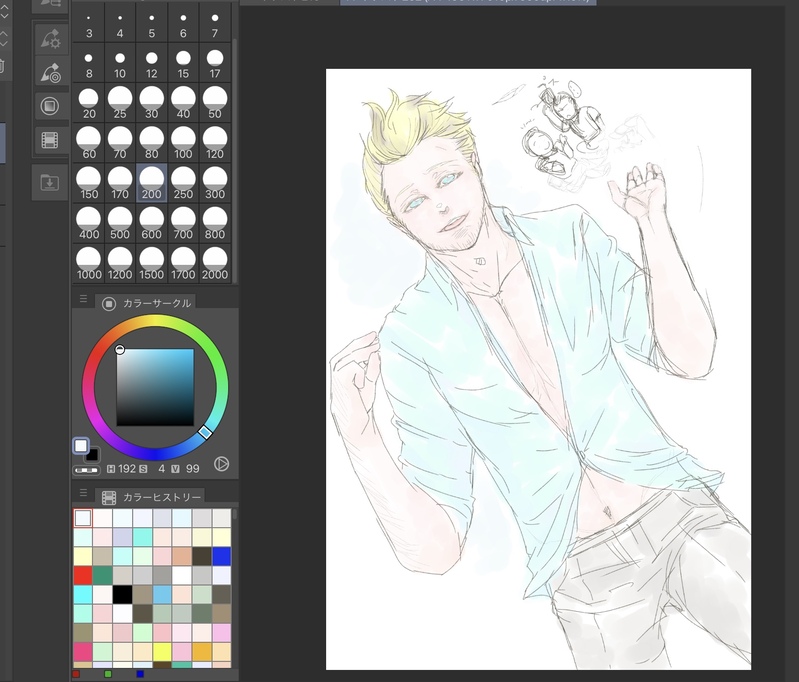
Task: Pick the 60 brush size preset
Action: coord(89,143)
